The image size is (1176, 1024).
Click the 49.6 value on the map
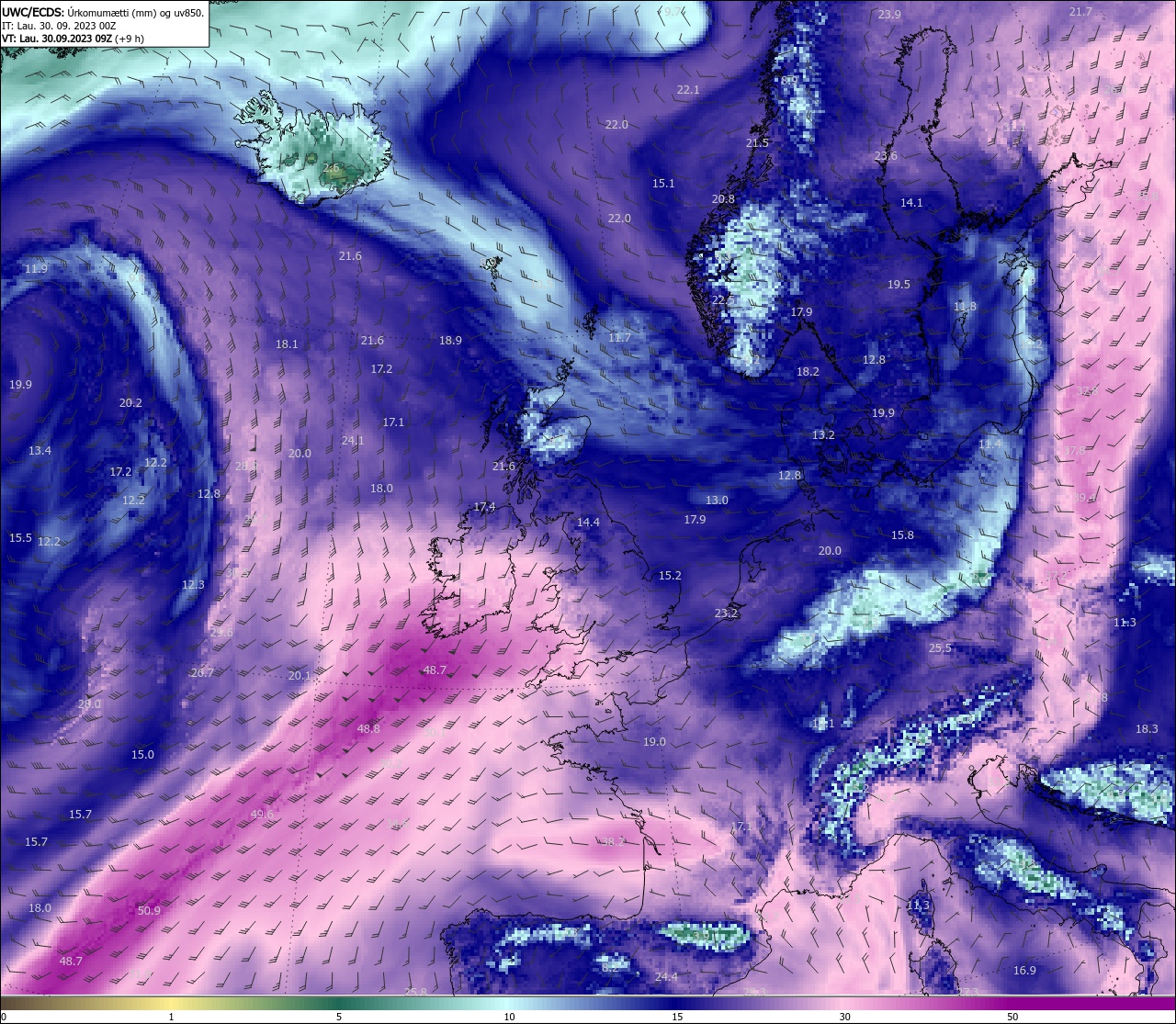[x=262, y=815]
